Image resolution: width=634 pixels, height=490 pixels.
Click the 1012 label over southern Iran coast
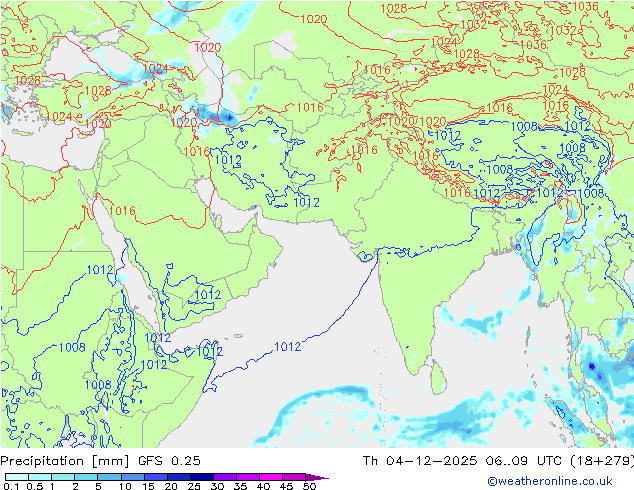tap(306, 202)
